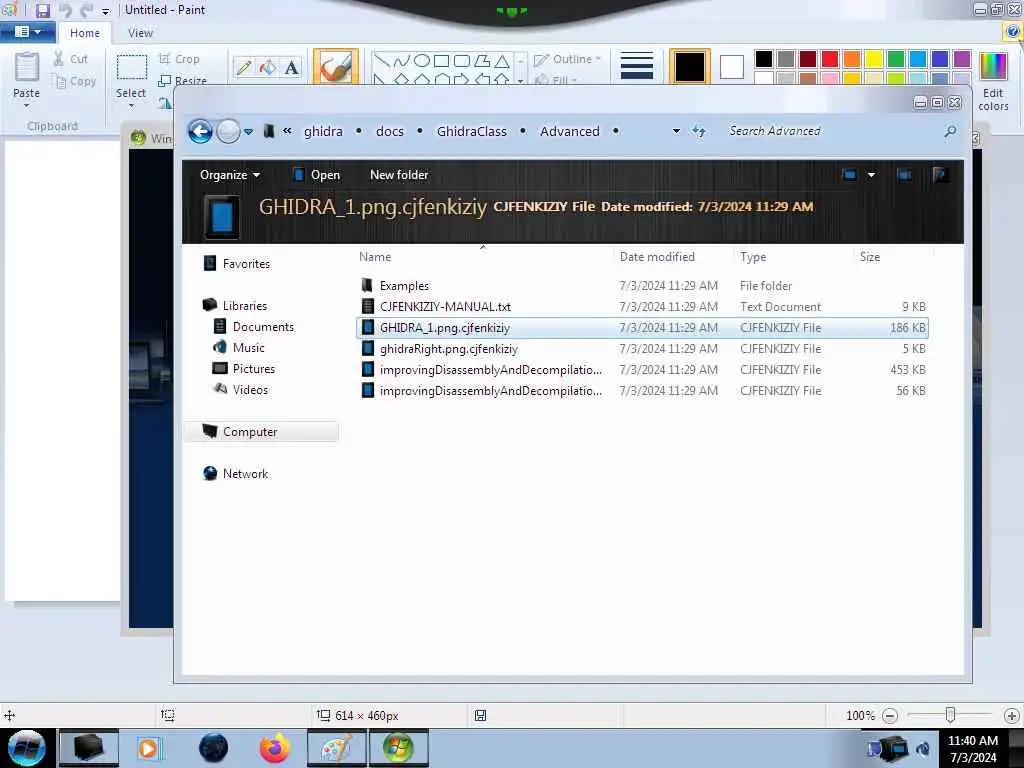Open recent pages dropdown beside Forward button

click(248, 132)
